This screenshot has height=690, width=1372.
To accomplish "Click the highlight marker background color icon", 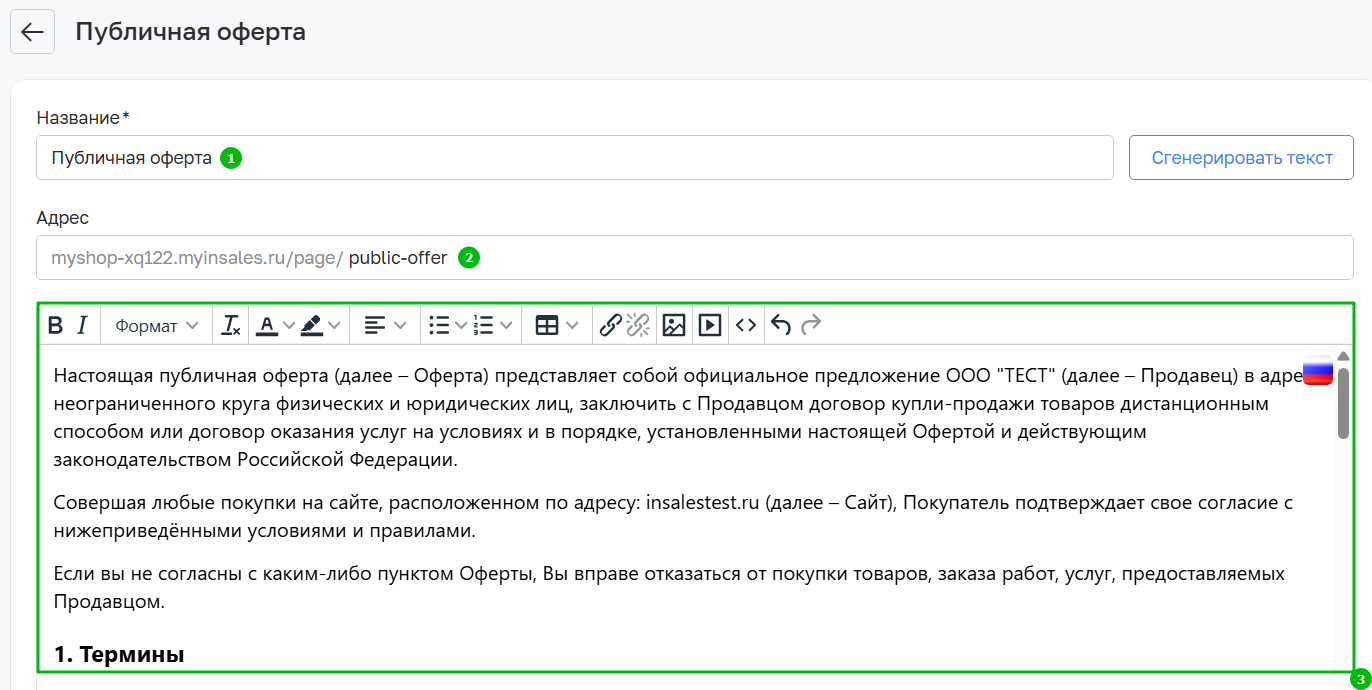I will click(x=311, y=325).
